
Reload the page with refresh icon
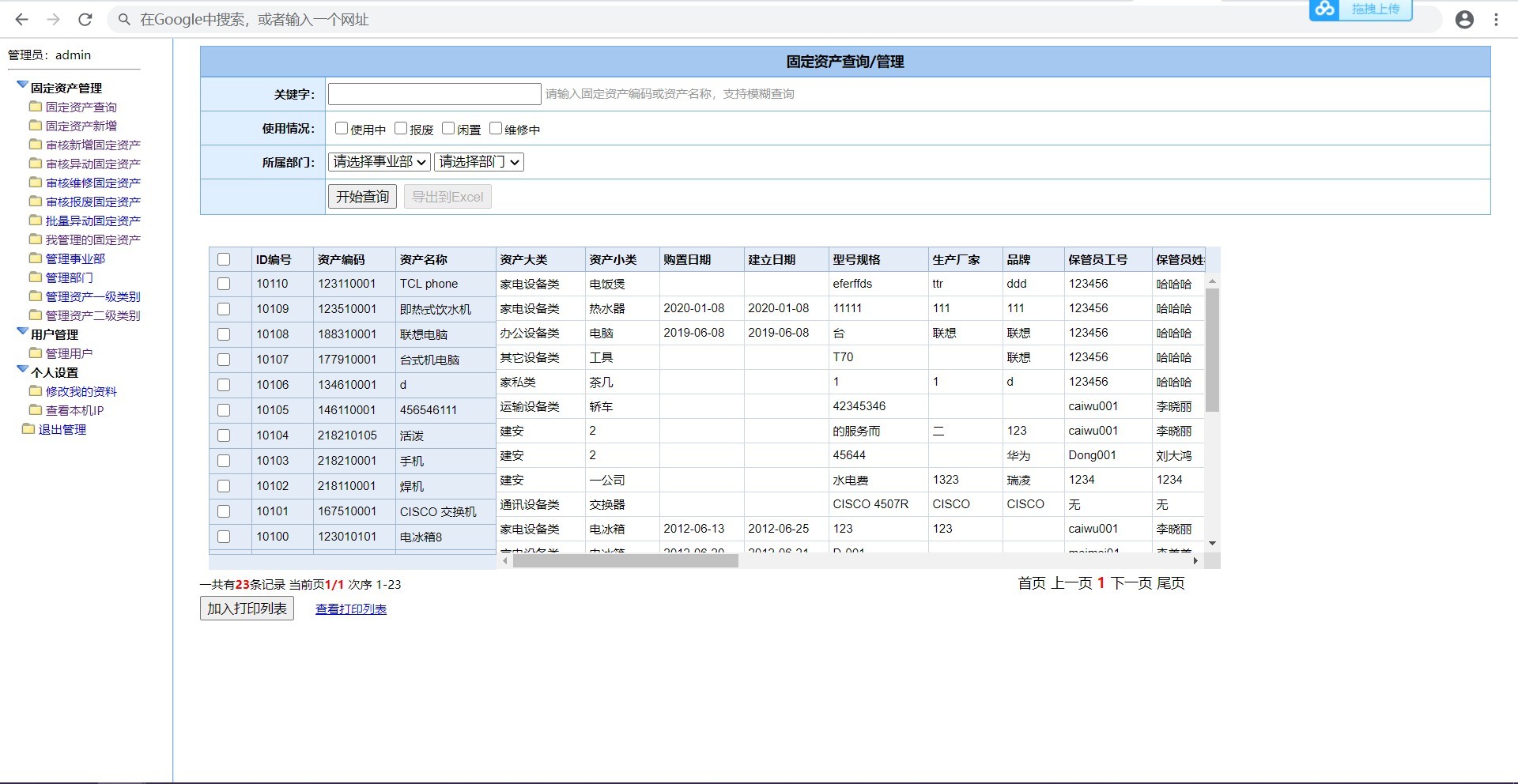[85, 20]
